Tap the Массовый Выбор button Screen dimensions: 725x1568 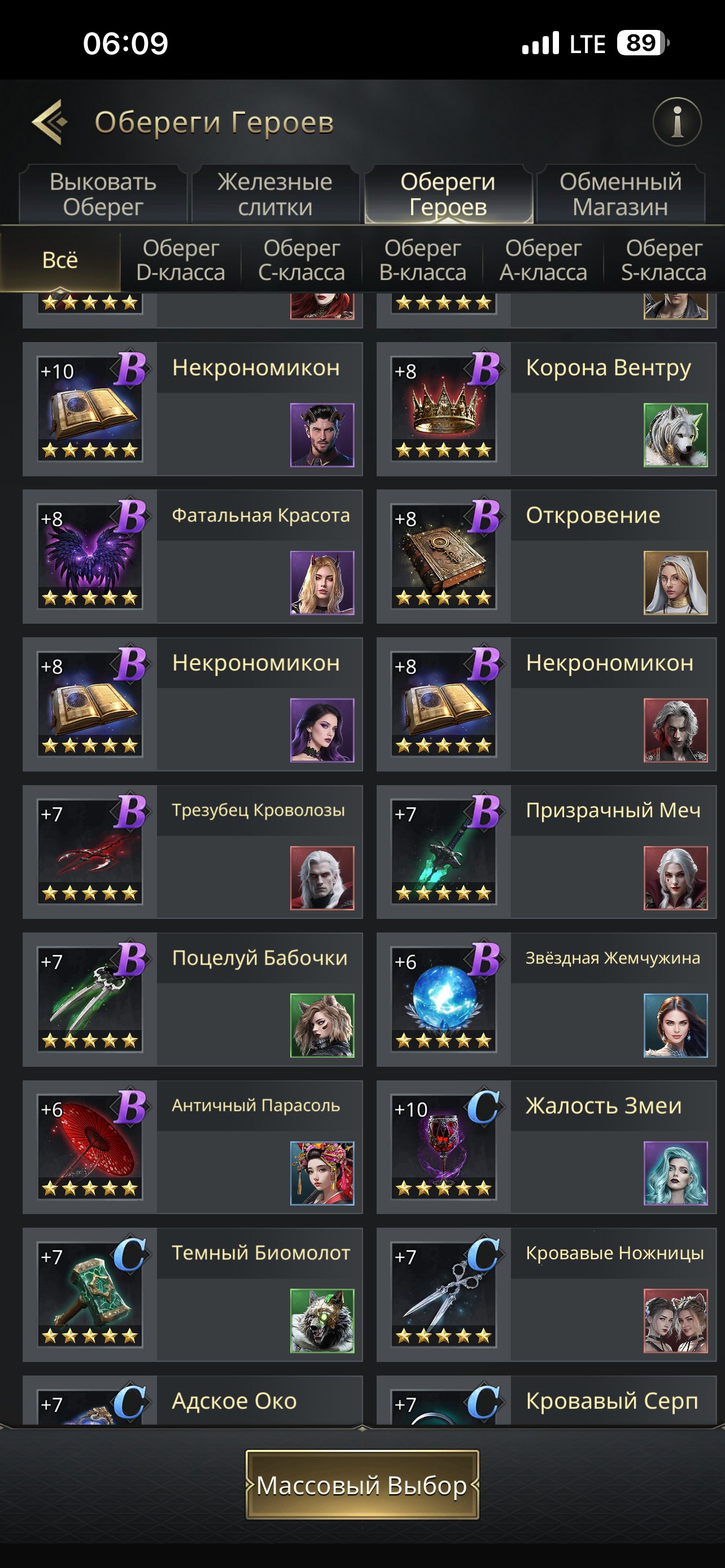pyautogui.click(x=362, y=1484)
